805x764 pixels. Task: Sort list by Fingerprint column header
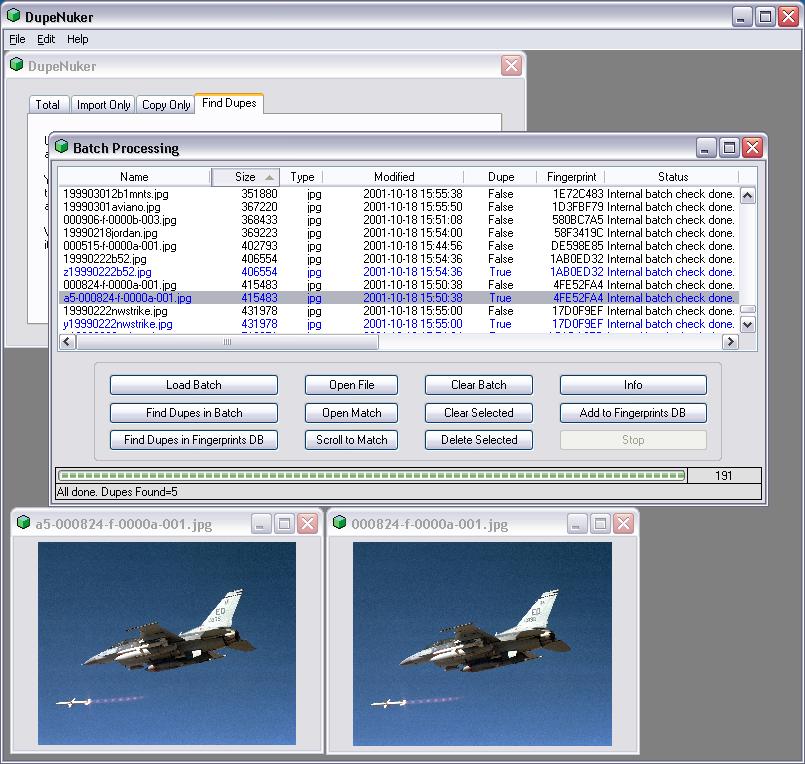click(571, 177)
